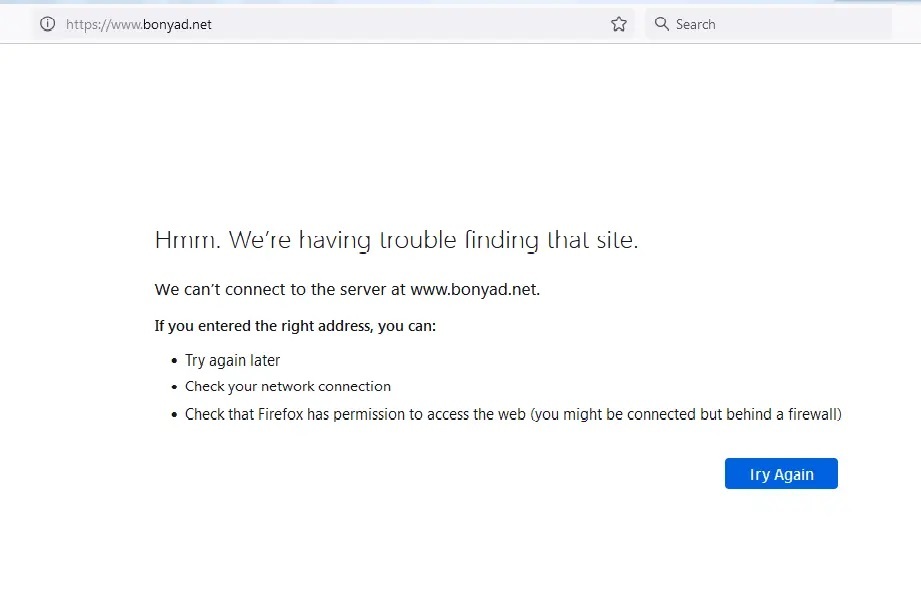Click the 'Hmm. We're having trouble' heading
Viewport: 921px width, 610px height.
(396, 239)
